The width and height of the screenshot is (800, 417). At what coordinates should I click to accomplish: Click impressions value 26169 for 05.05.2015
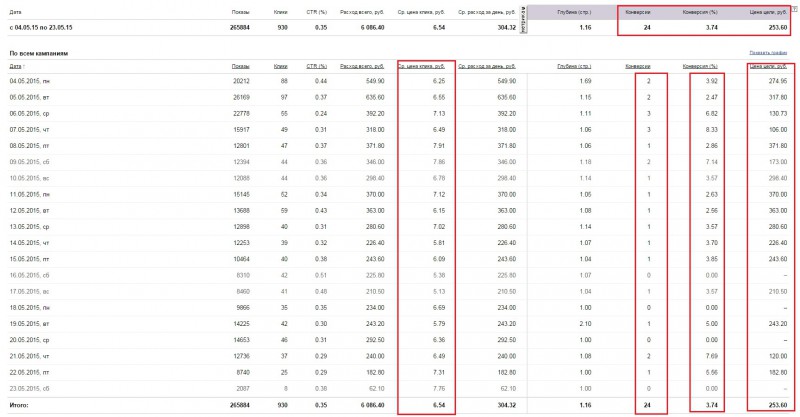point(241,97)
